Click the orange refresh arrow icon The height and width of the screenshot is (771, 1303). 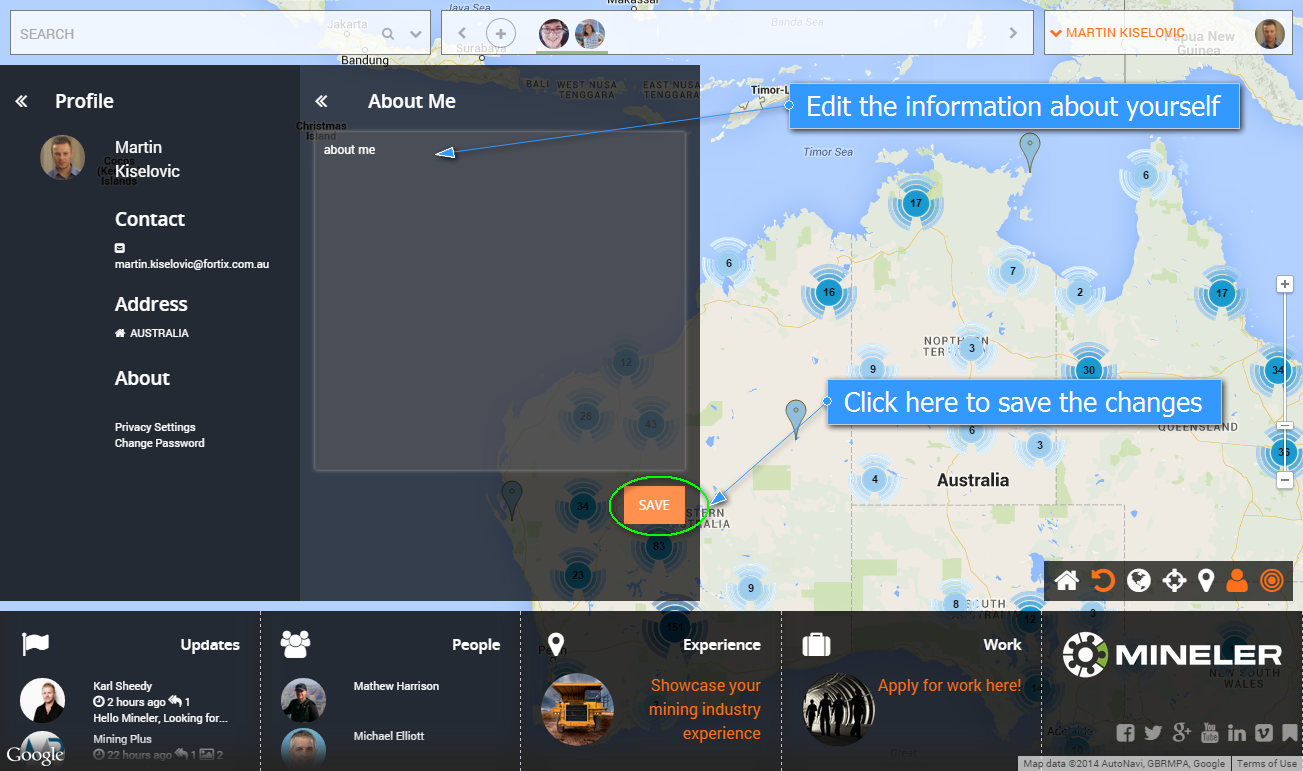(1102, 580)
